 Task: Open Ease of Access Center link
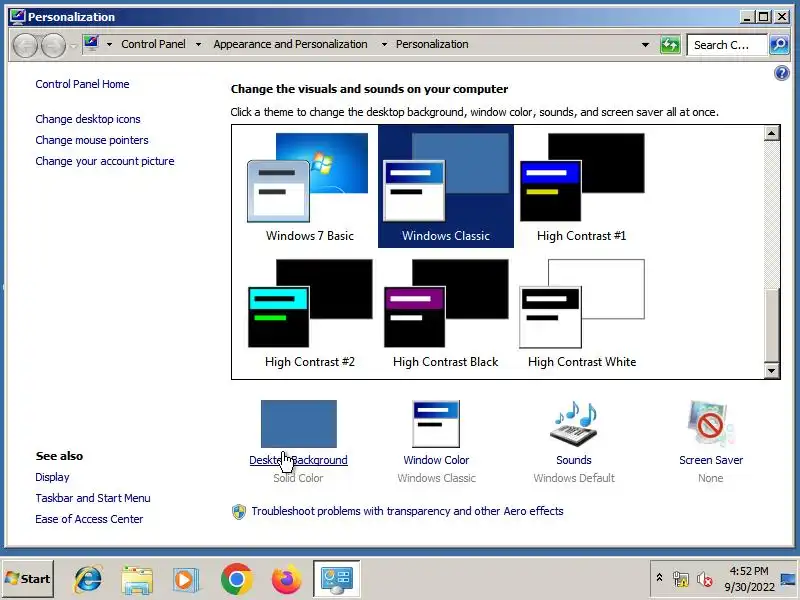click(x=89, y=519)
